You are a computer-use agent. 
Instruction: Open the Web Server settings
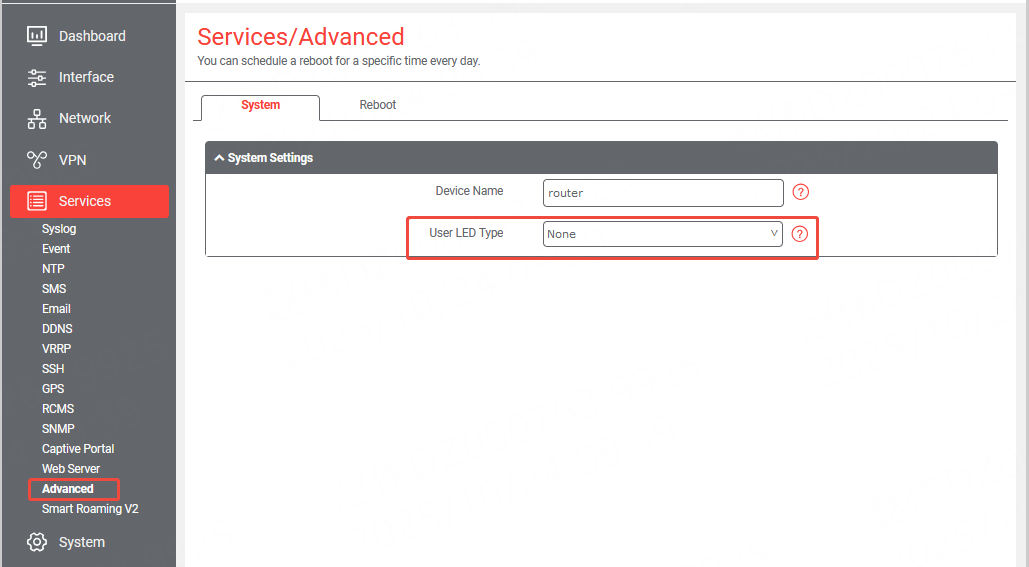click(x=71, y=469)
